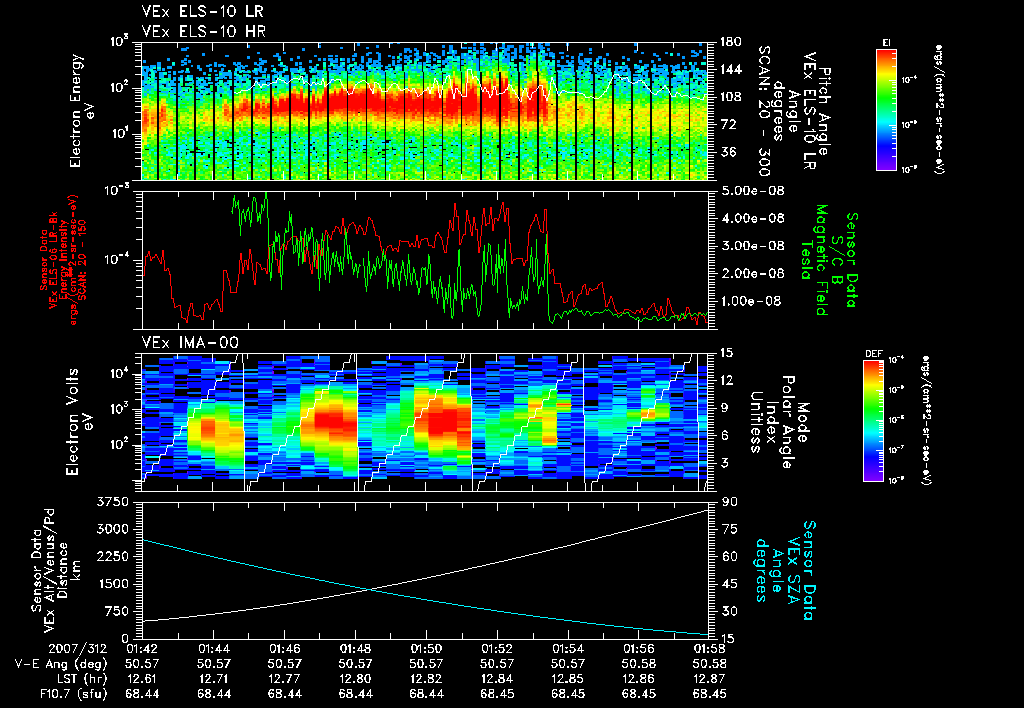Click the '01:44' time tick label
This screenshot has height=708, width=1024.
tap(214, 649)
